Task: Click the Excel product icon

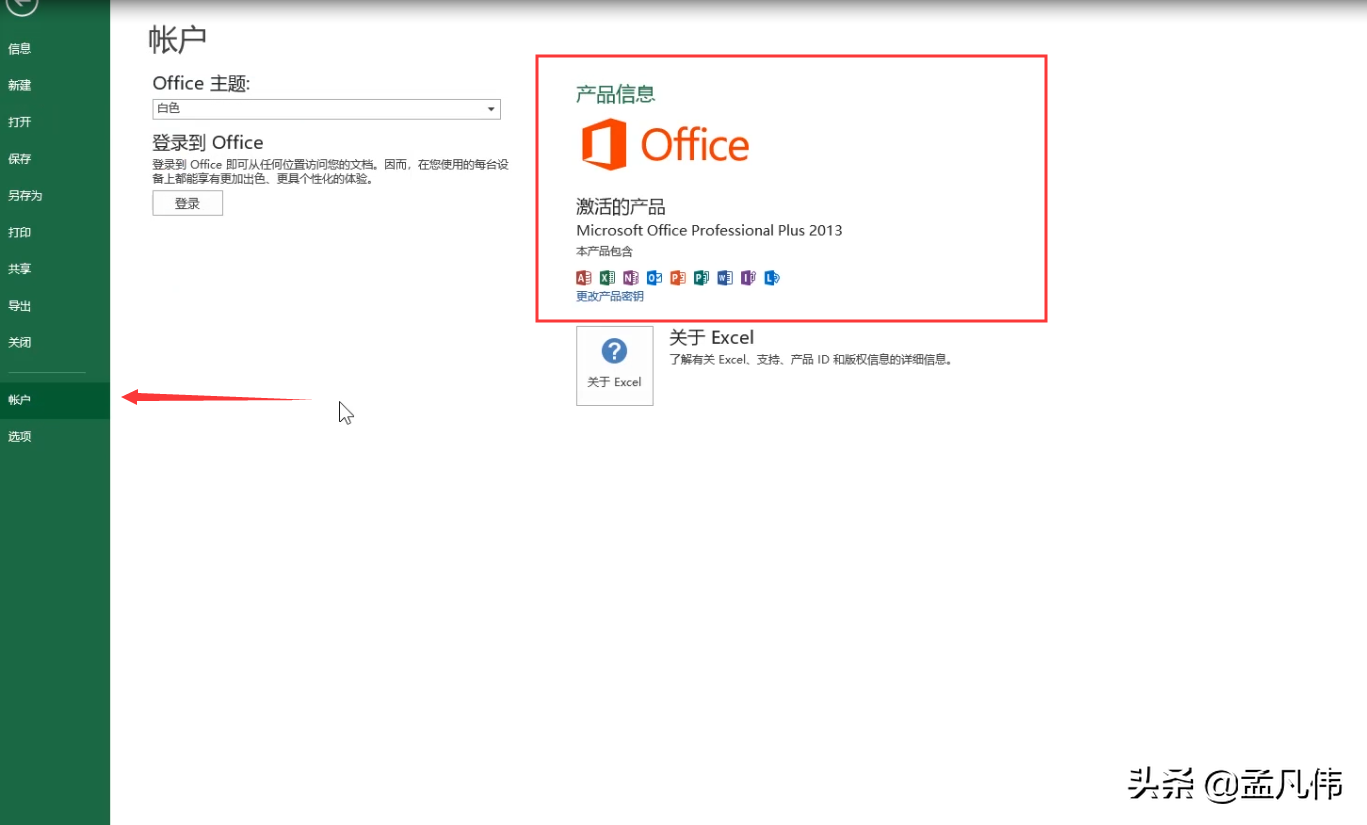Action: click(607, 278)
